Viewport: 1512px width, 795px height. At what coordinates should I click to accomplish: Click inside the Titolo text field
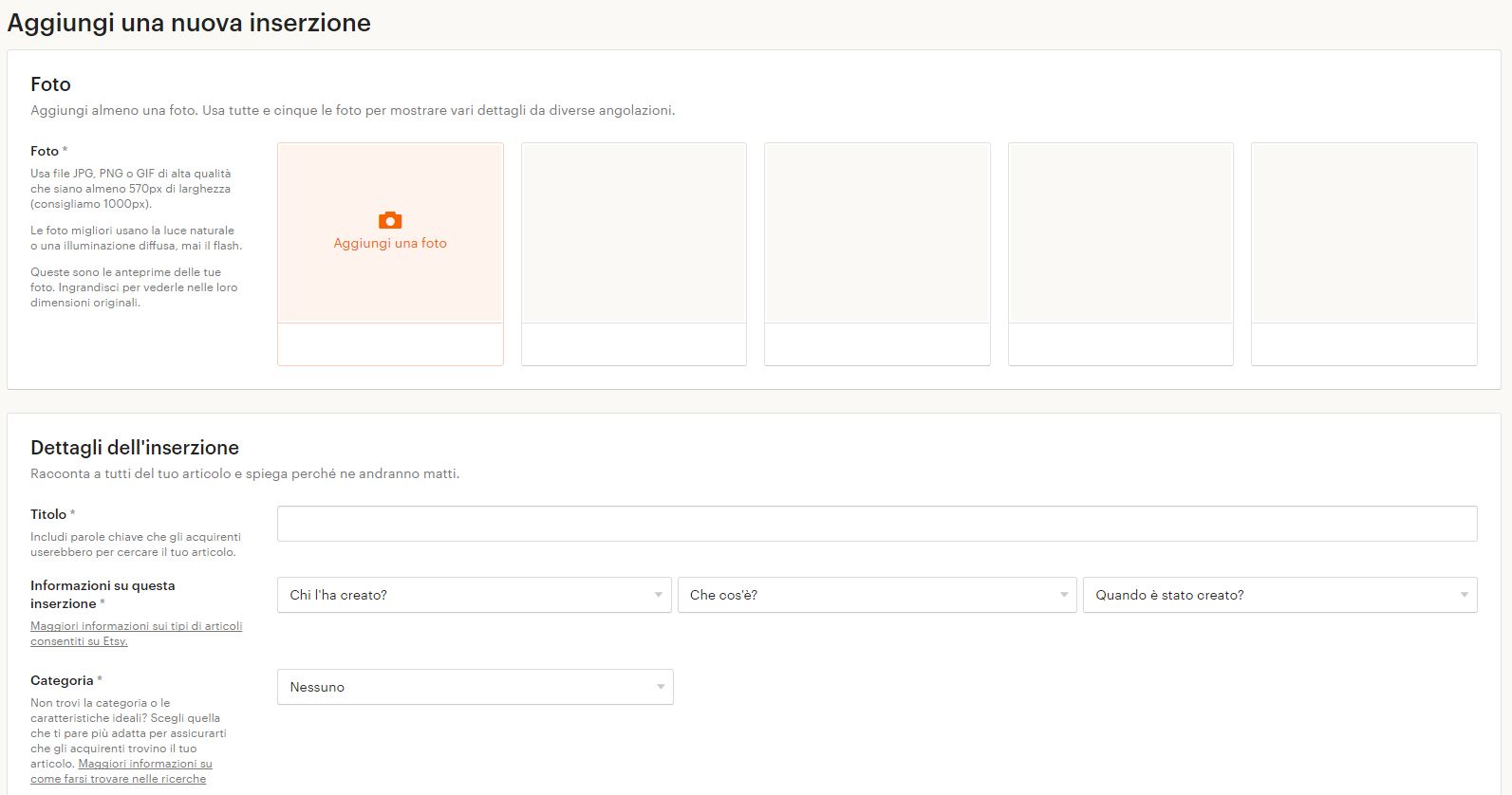click(x=877, y=524)
